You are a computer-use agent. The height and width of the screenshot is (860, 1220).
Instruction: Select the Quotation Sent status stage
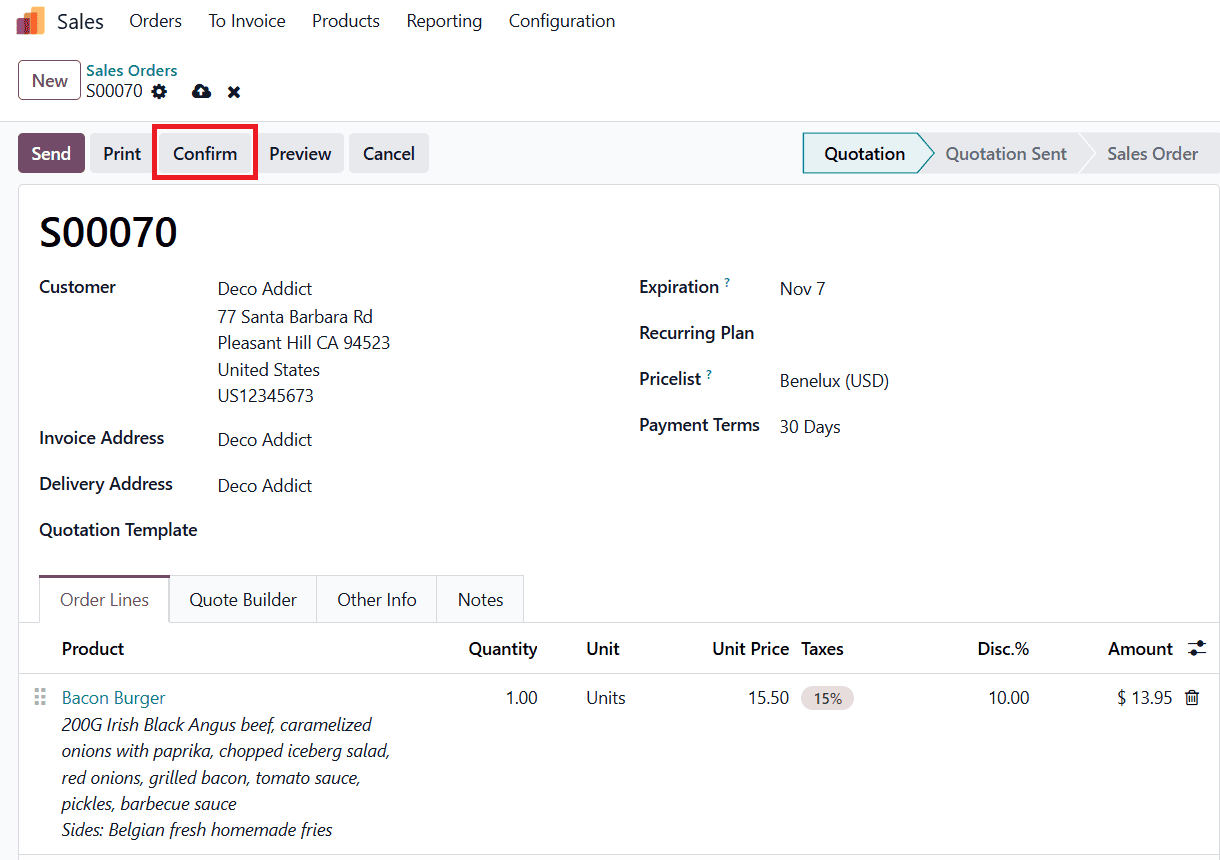1006,154
